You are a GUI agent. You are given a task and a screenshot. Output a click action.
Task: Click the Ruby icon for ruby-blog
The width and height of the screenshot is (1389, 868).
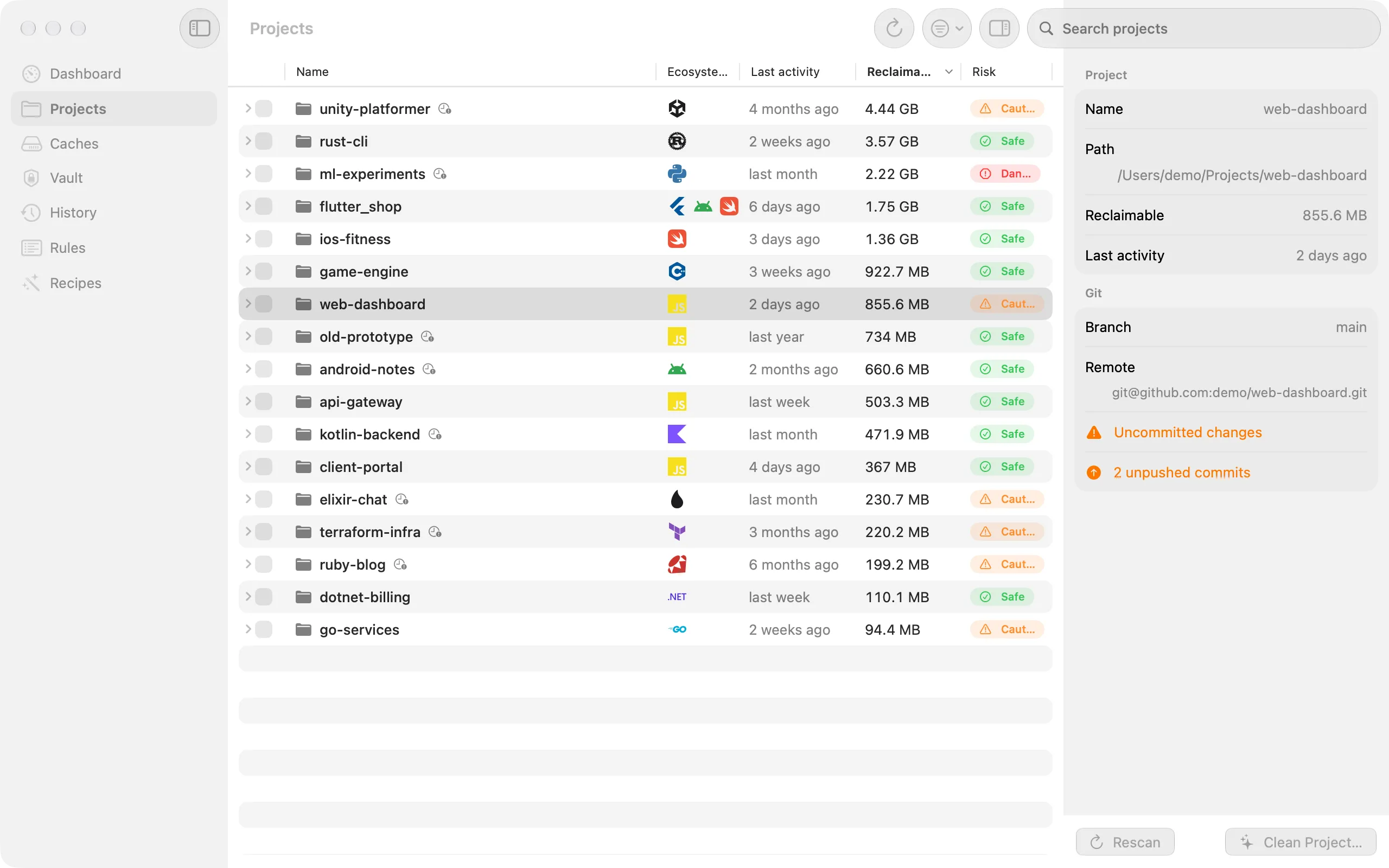[x=677, y=564]
